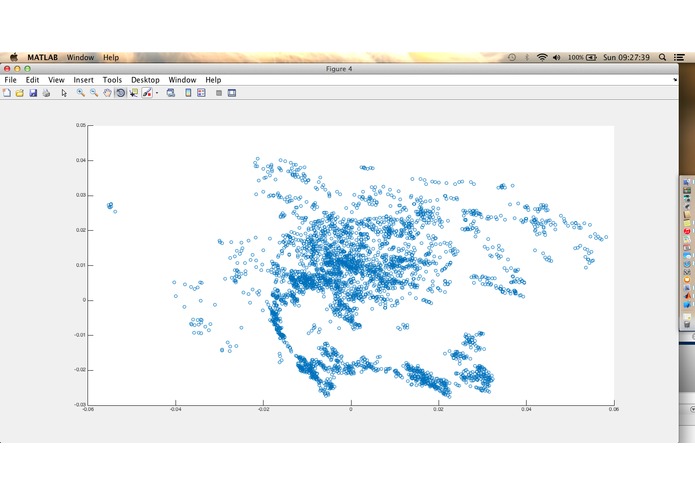Click the y-axis tick label 0.03
Image resolution: width=695 pixels, height=494 pixels.
coord(81,195)
